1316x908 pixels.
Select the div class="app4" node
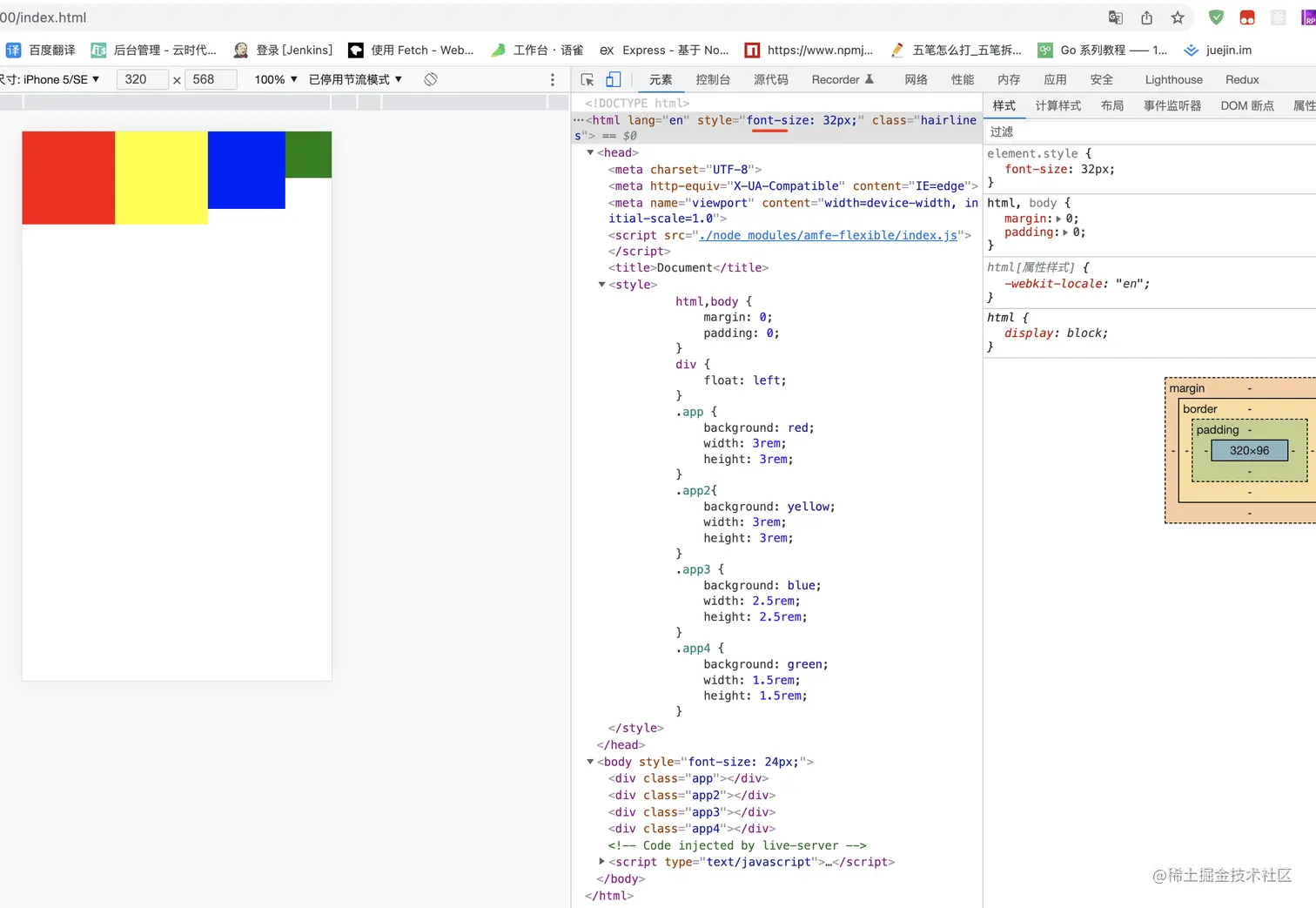(x=692, y=829)
